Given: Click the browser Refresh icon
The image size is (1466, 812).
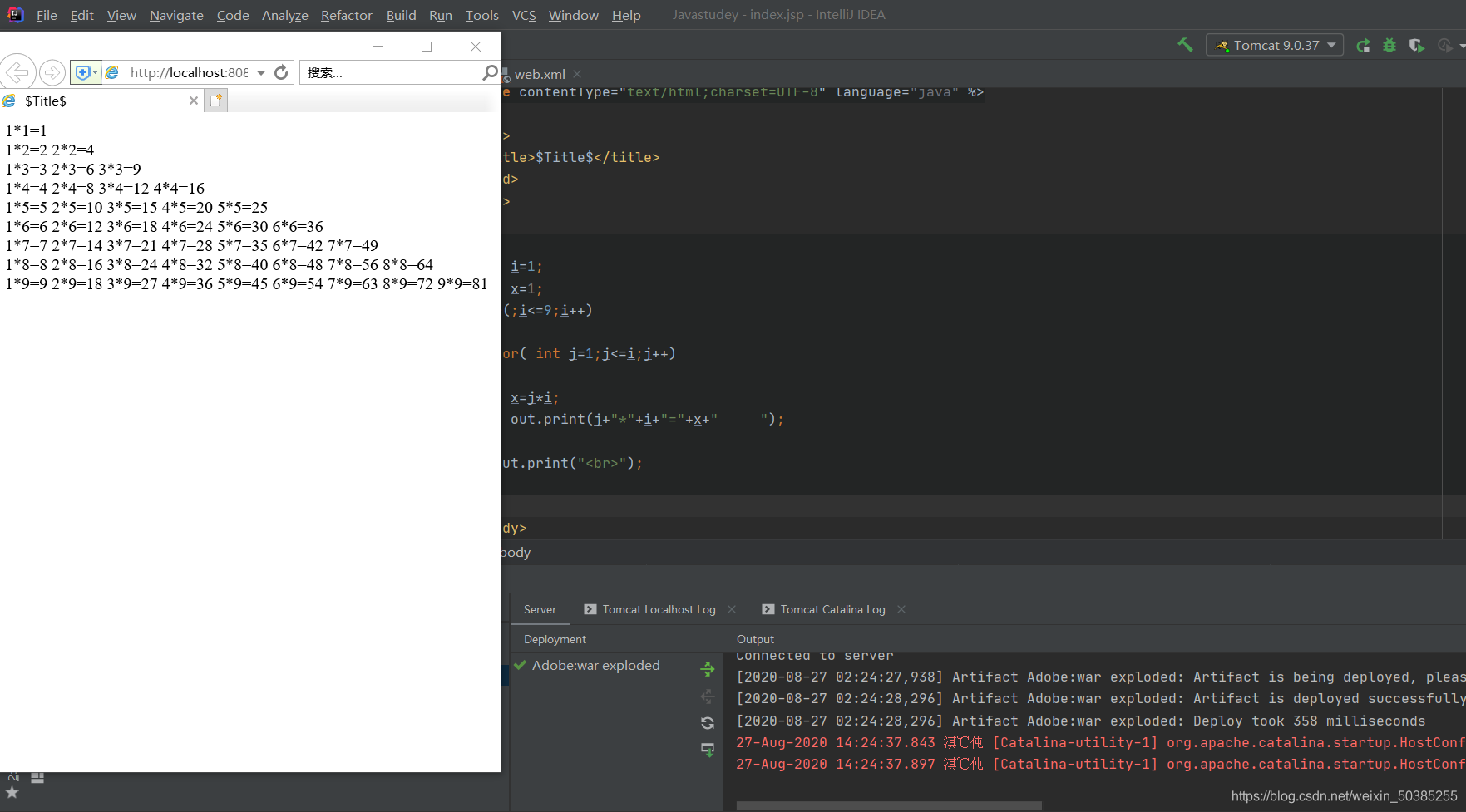Looking at the screenshot, I should point(281,72).
